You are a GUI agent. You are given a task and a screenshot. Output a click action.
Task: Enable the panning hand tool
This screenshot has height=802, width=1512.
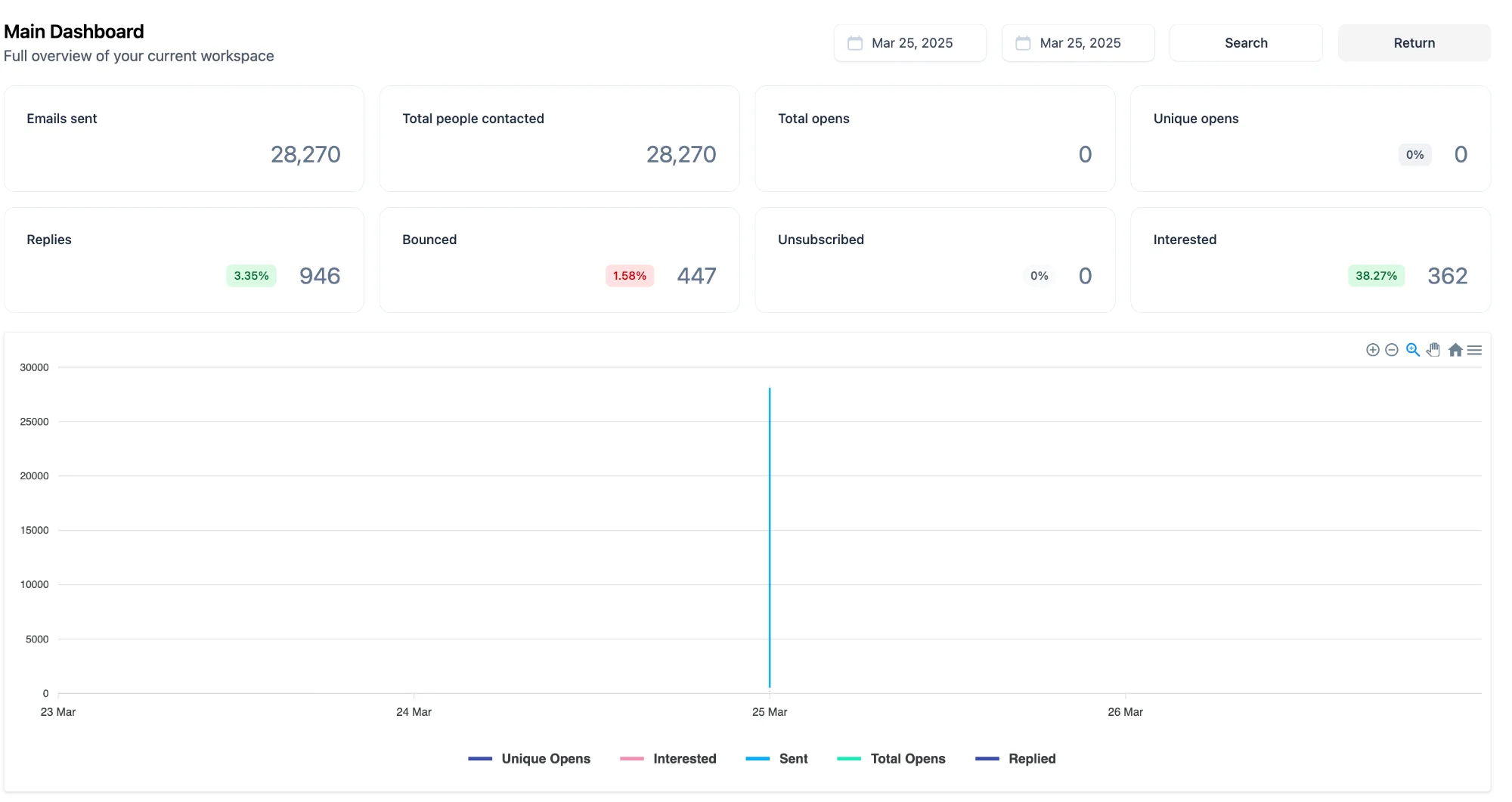[1433, 350]
